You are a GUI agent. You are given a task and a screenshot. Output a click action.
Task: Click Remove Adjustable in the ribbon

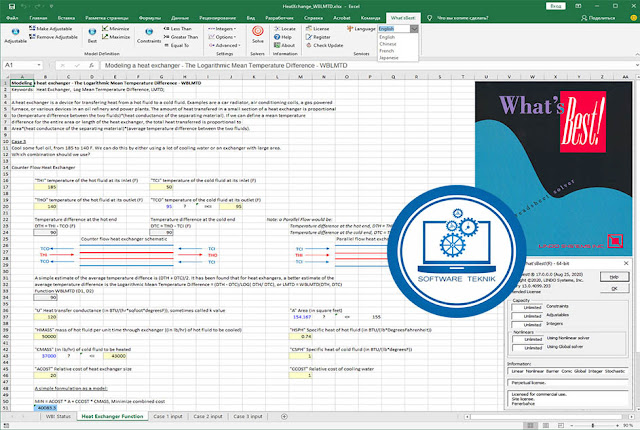[x=53, y=37]
